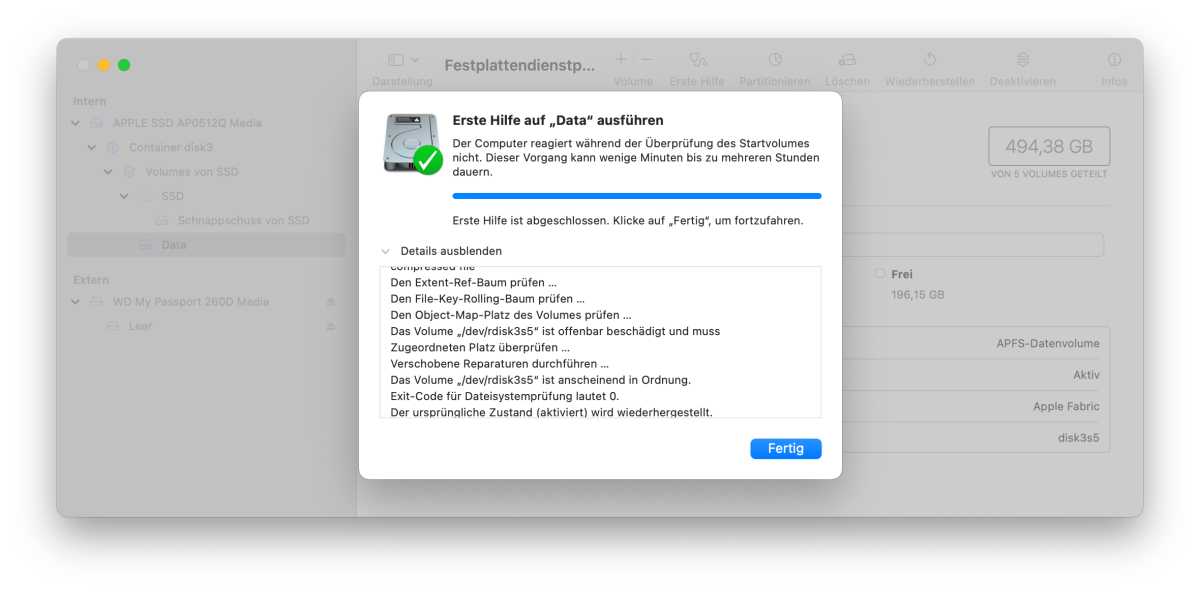Select the Wiederherstellen toolbar icon
This screenshot has width=1200, height=592.
tap(929, 60)
